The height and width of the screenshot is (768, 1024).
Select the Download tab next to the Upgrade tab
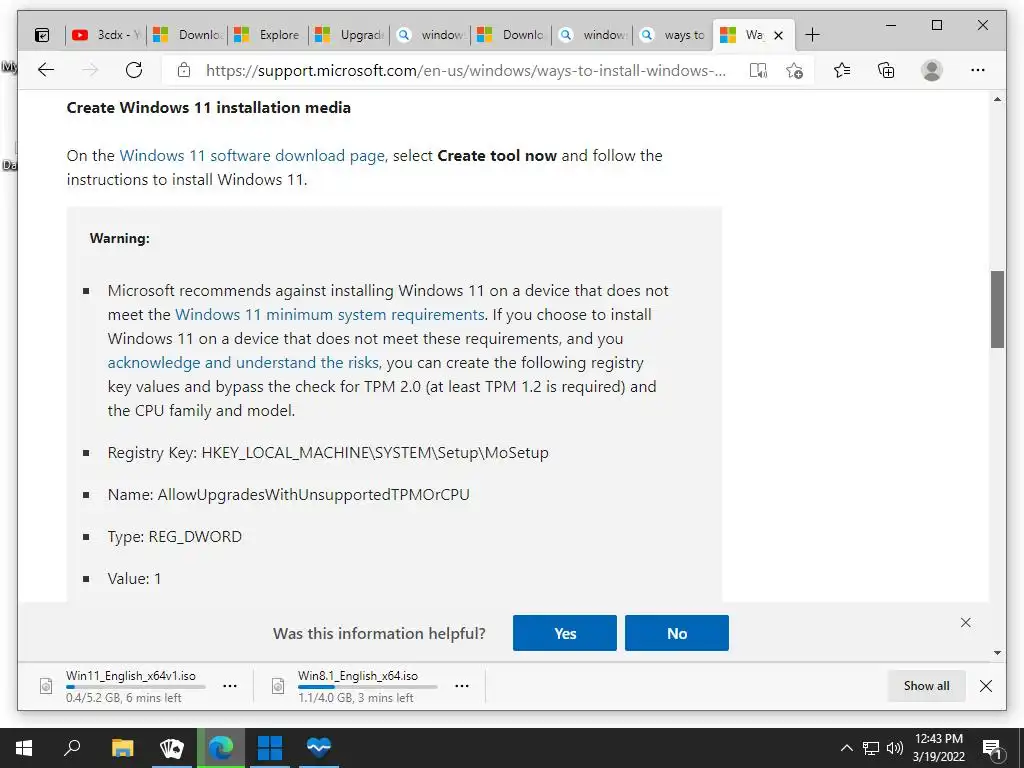click(511, 35)
